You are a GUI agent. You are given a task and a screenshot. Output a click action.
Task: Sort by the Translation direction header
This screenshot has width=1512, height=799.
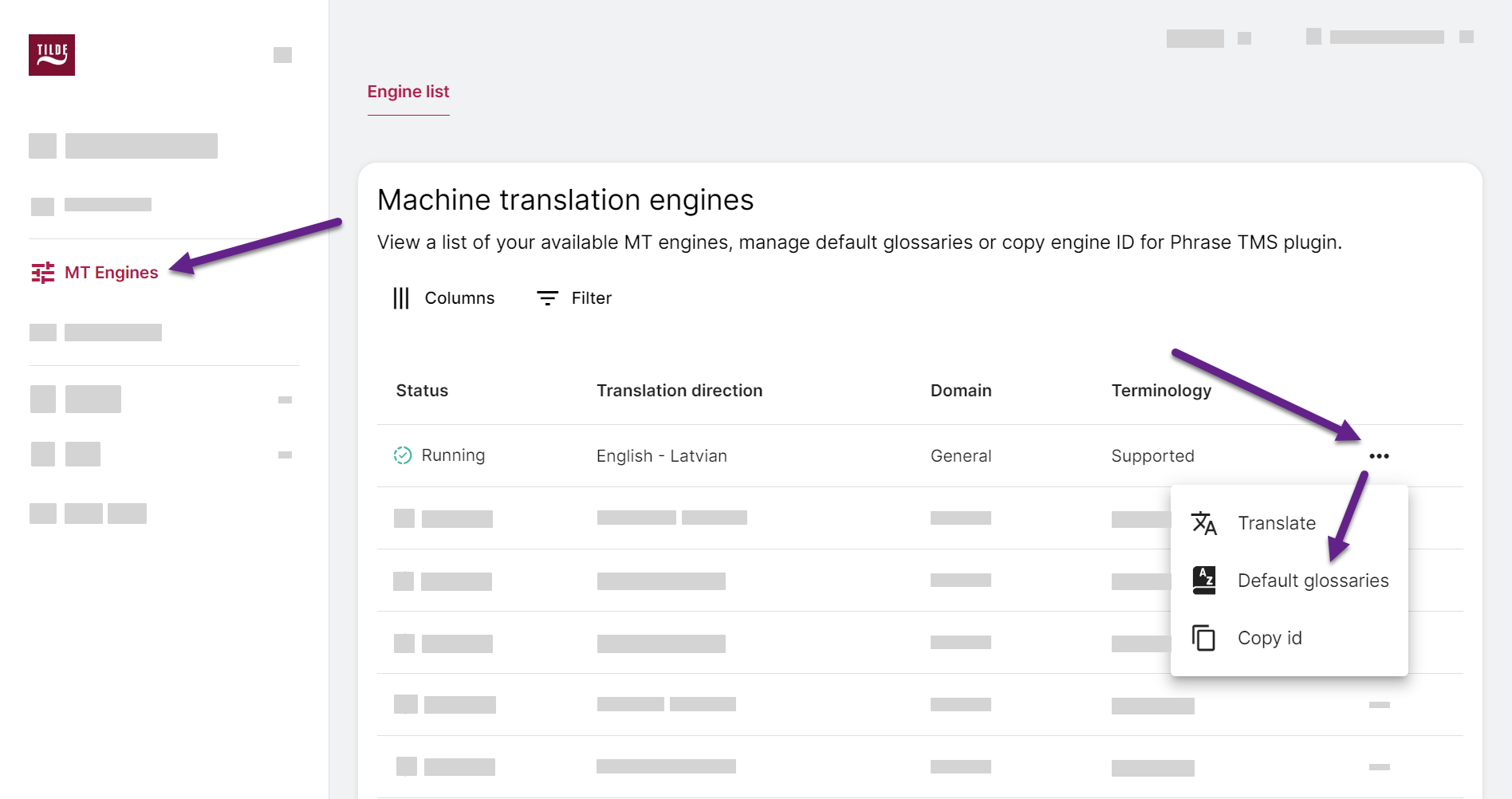tap(679, 391)
